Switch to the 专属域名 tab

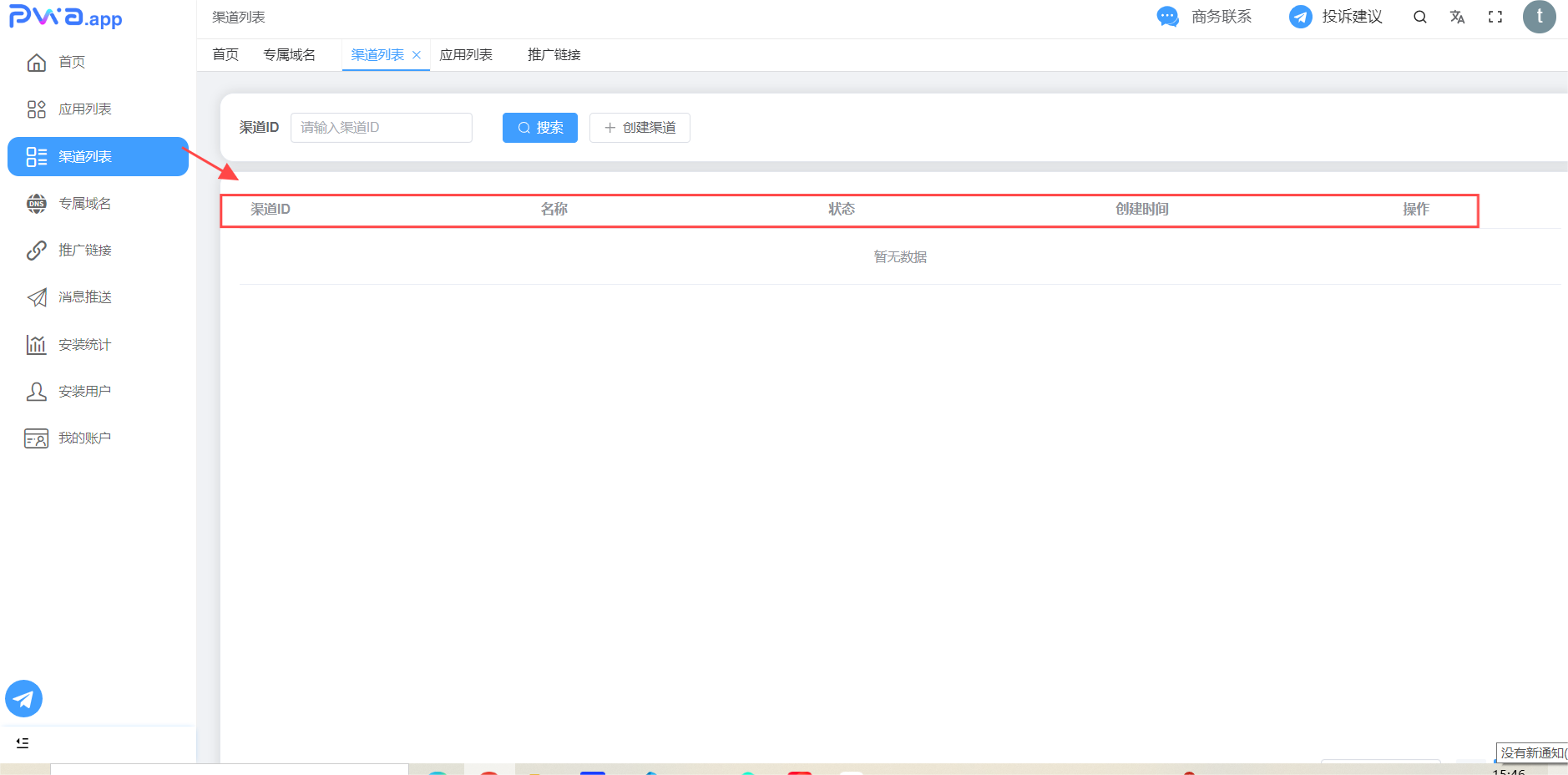(x=289, y=55)
